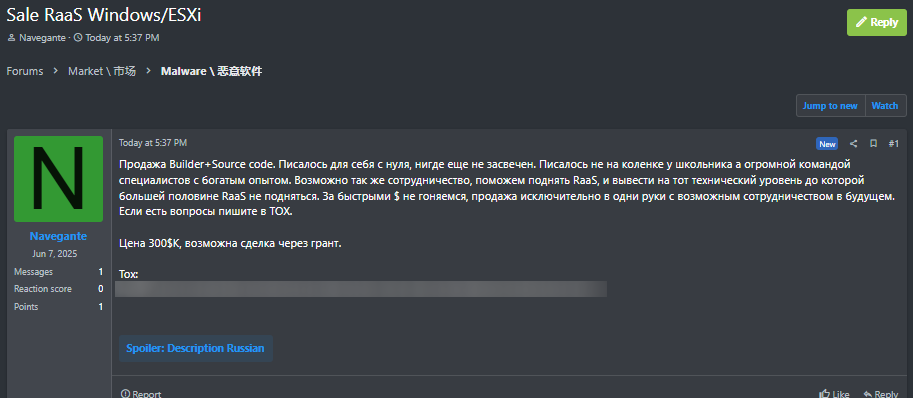Click the Report warning icon at post bottom
The image size is (913, 398).
[x=125, y=394]
